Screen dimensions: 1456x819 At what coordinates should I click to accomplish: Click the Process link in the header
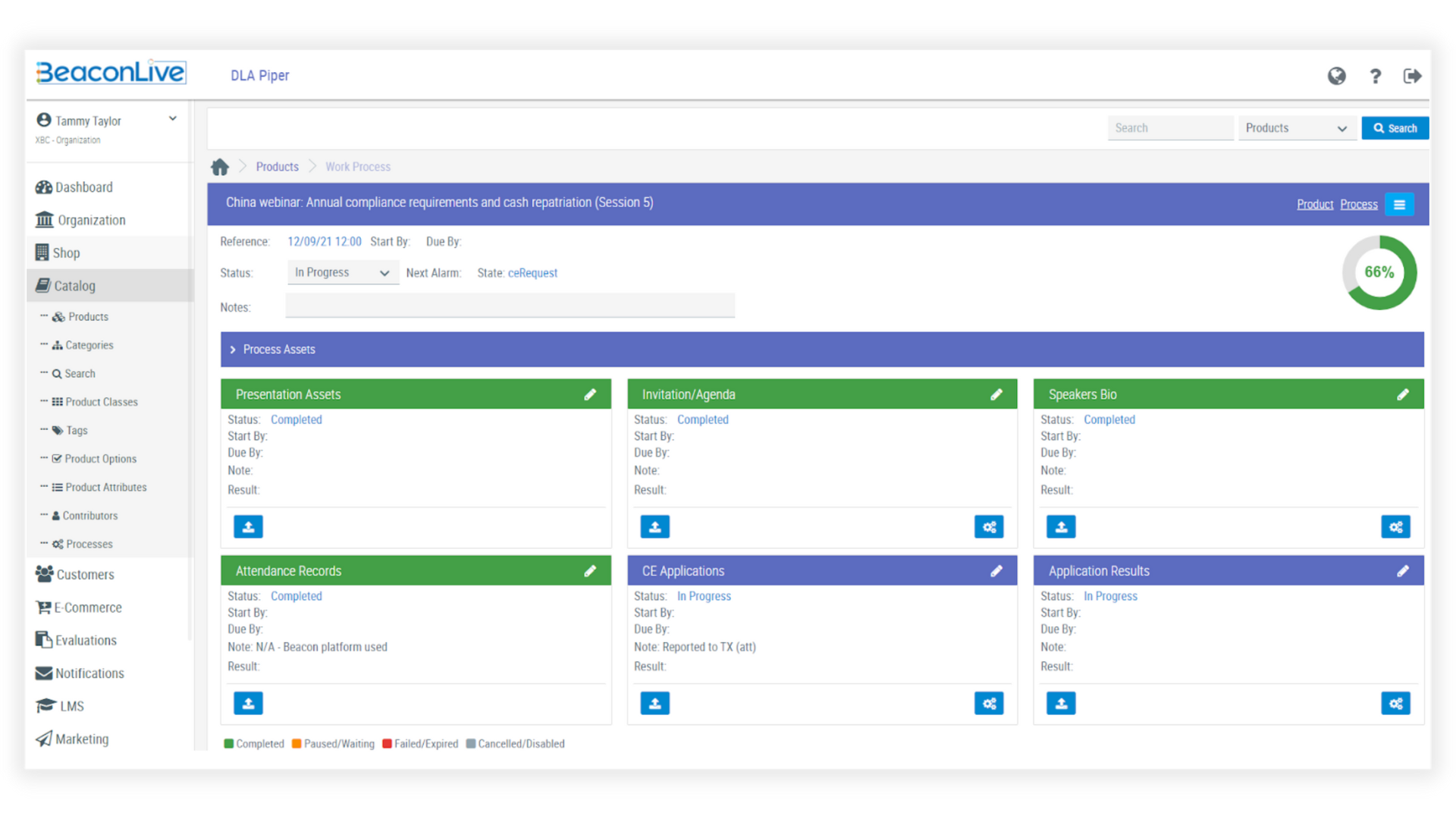pos(1358,204)
